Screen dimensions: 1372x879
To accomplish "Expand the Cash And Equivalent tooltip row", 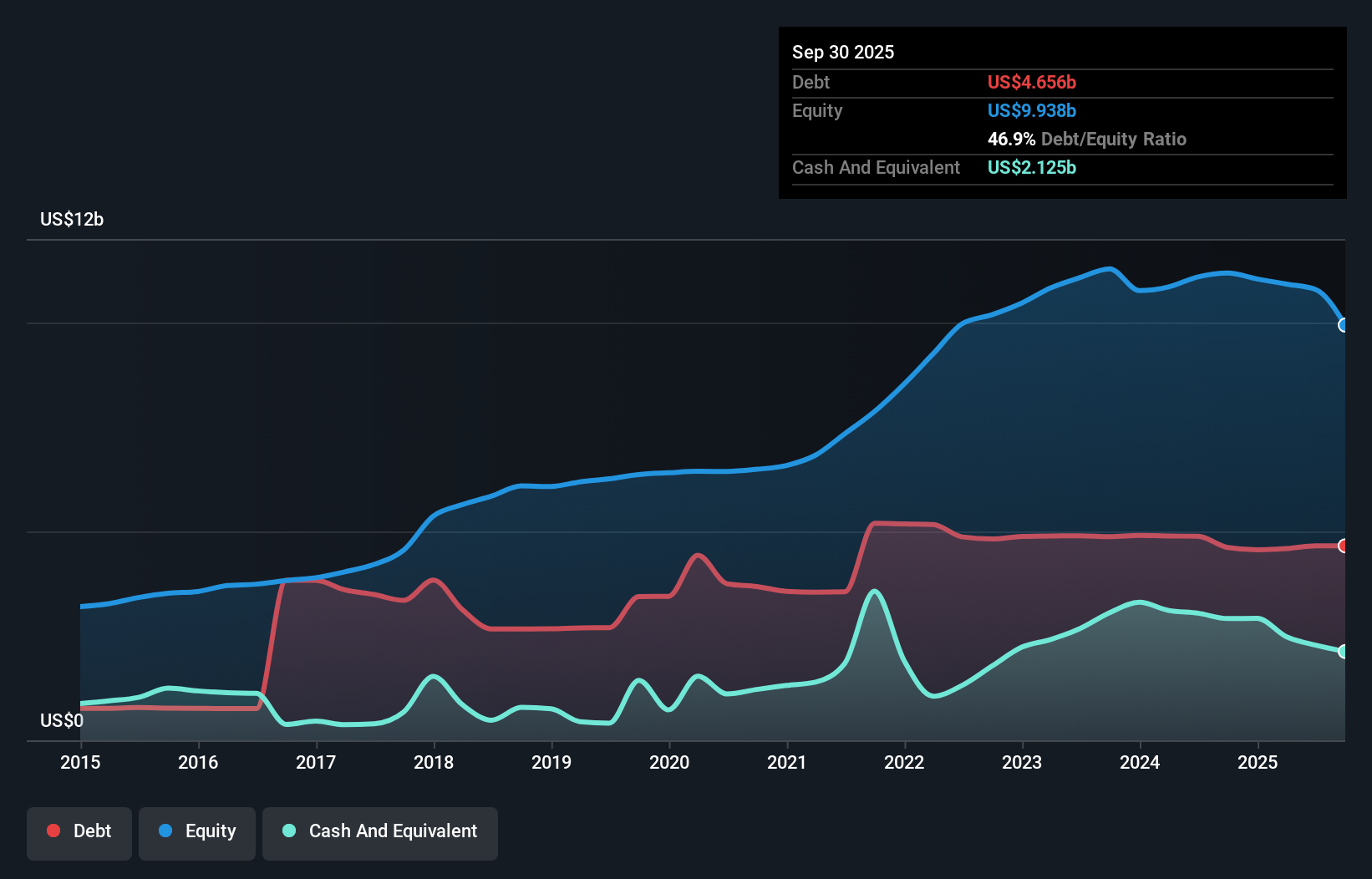I will 876,167.
